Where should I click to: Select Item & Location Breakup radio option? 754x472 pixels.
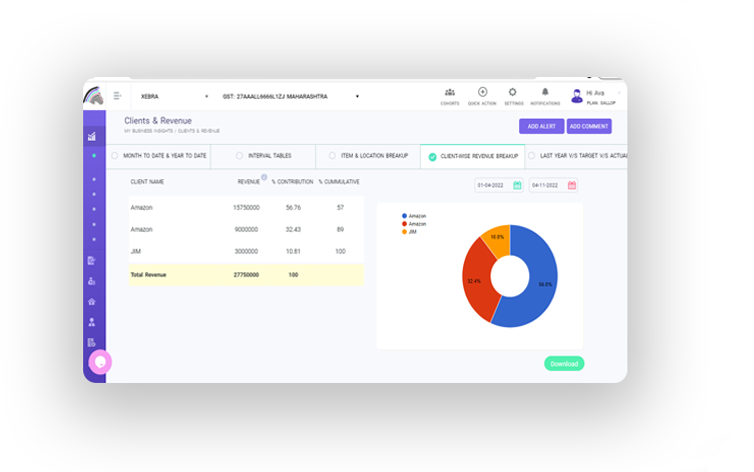coord(332,156)
